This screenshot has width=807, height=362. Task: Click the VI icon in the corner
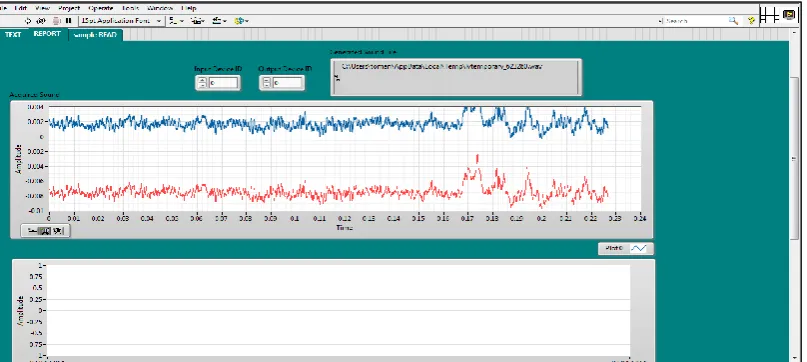click(788, 15)
